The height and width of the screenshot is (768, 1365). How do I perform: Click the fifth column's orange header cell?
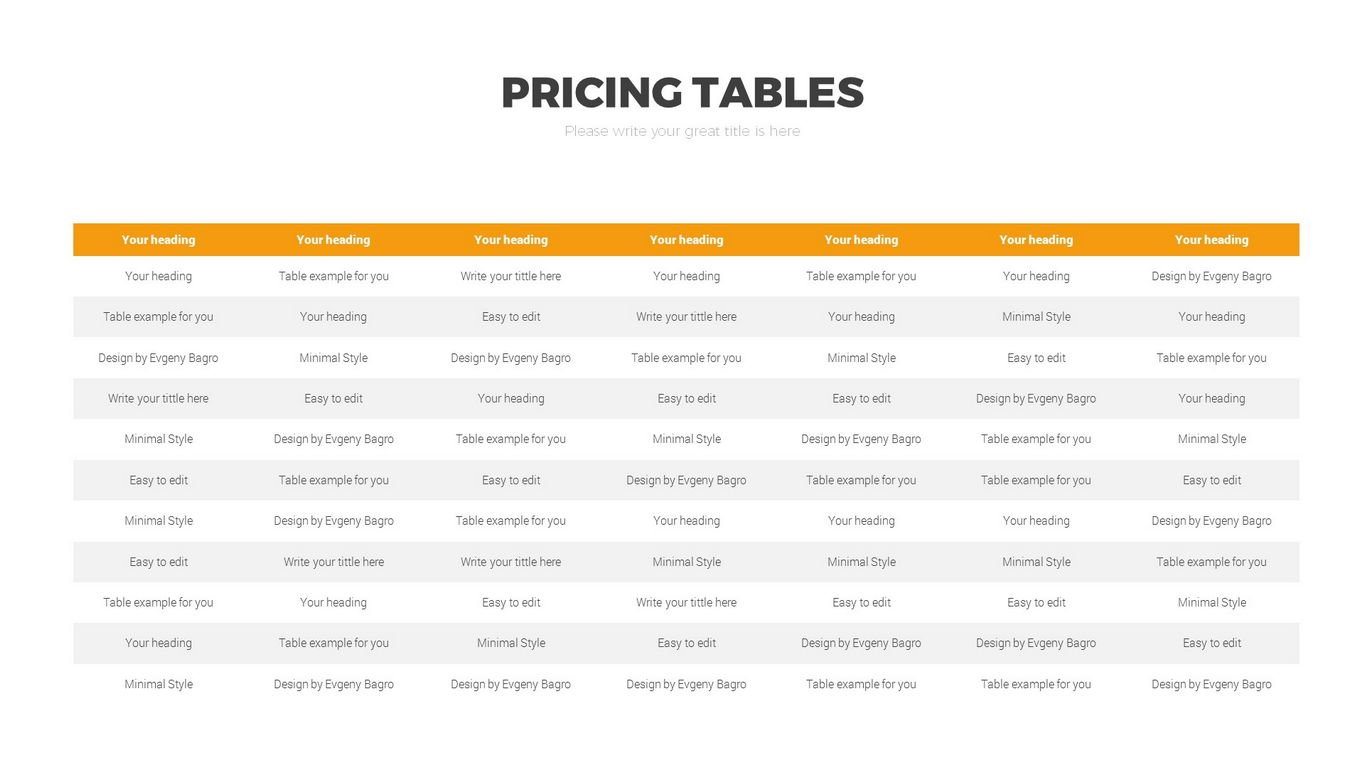point(861,240)
